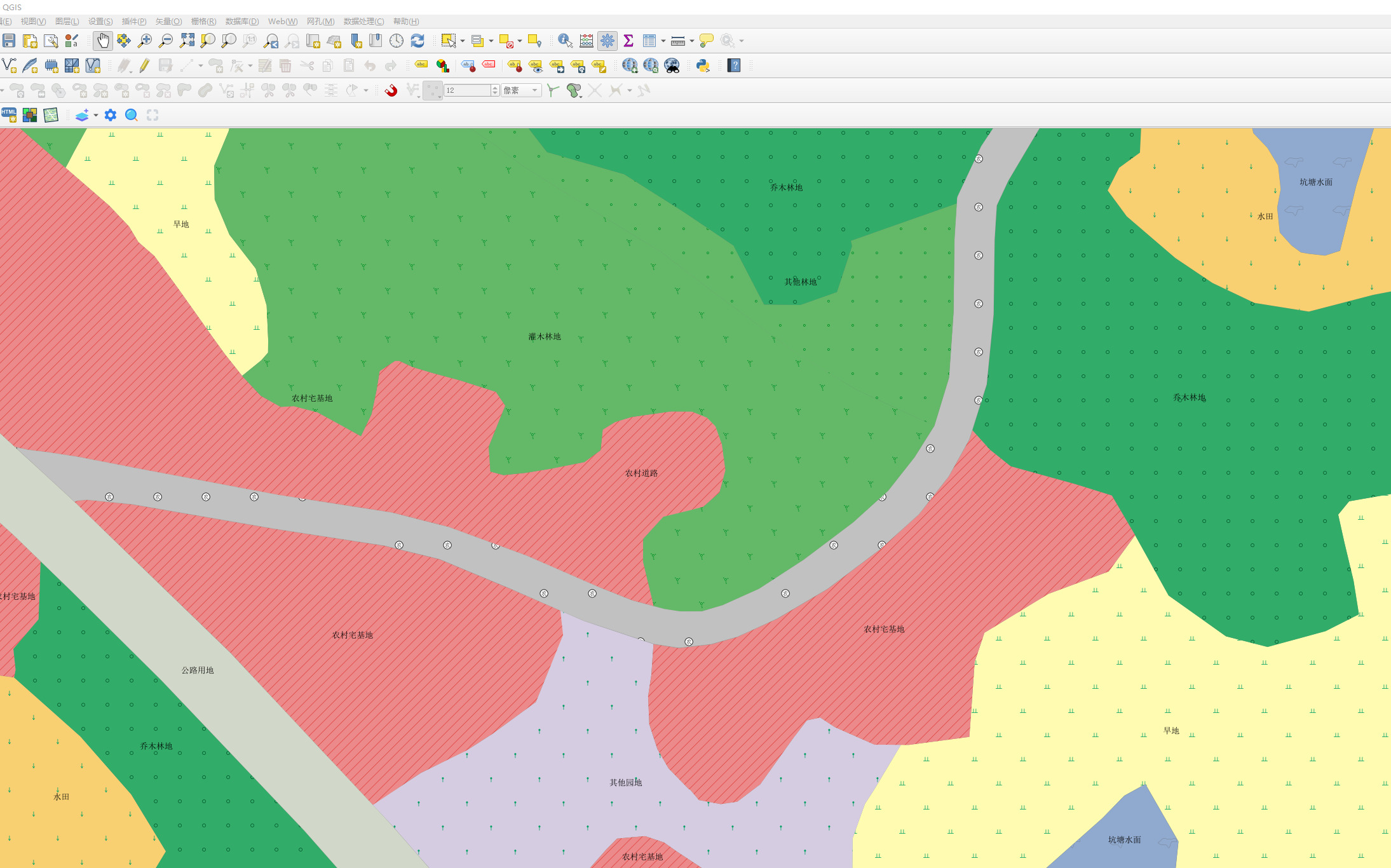
Task: Click the 农村道路 map label
Action: 641,473
